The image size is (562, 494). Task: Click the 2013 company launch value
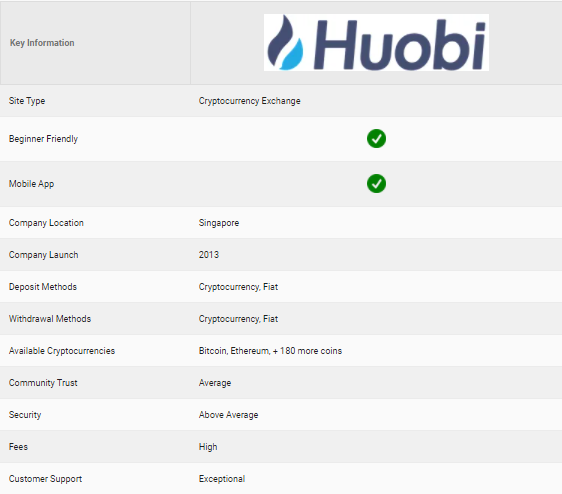[x=209, y=255]
